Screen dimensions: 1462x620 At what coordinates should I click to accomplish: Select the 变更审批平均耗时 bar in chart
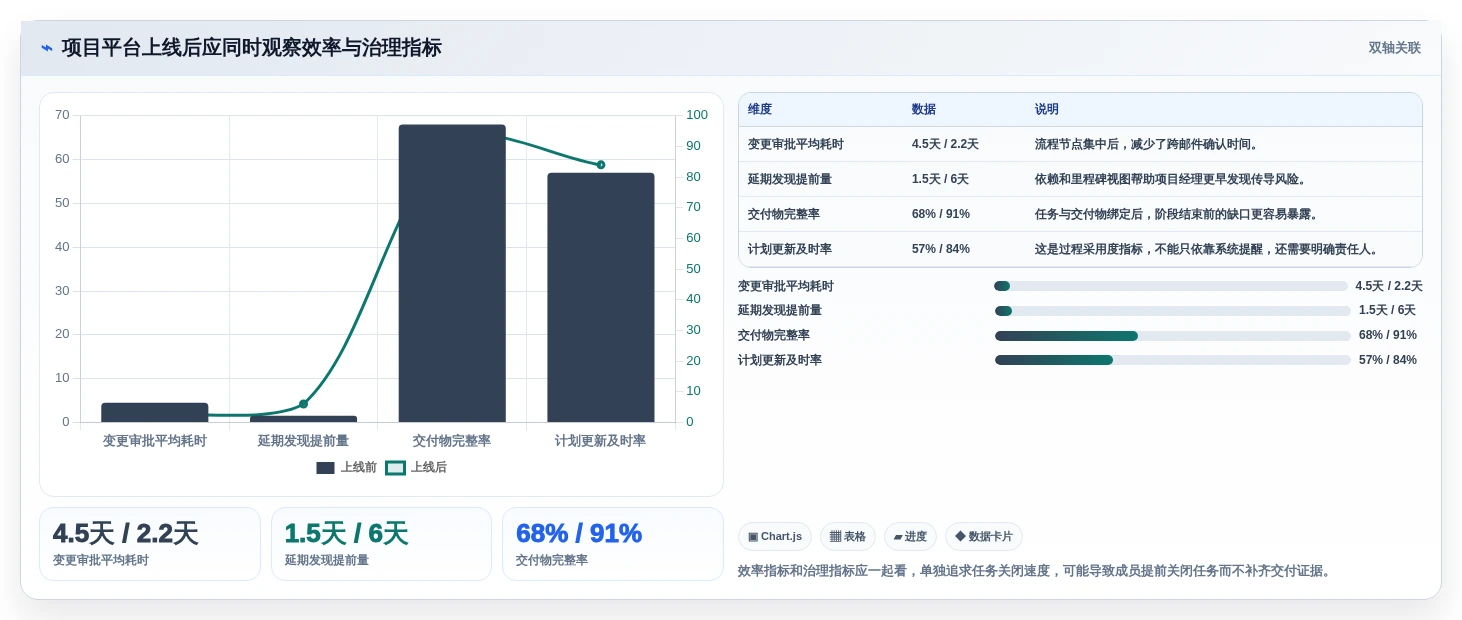coord(155,412)
